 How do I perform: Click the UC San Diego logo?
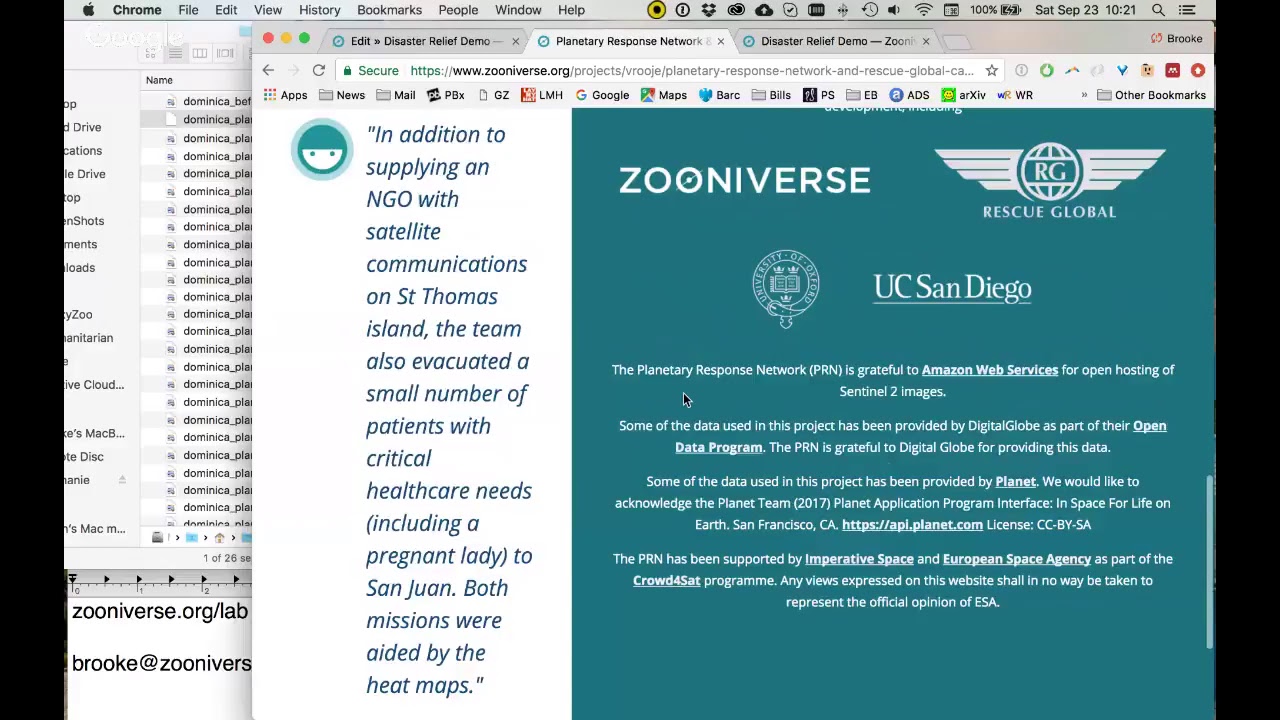tap(952, 288)
